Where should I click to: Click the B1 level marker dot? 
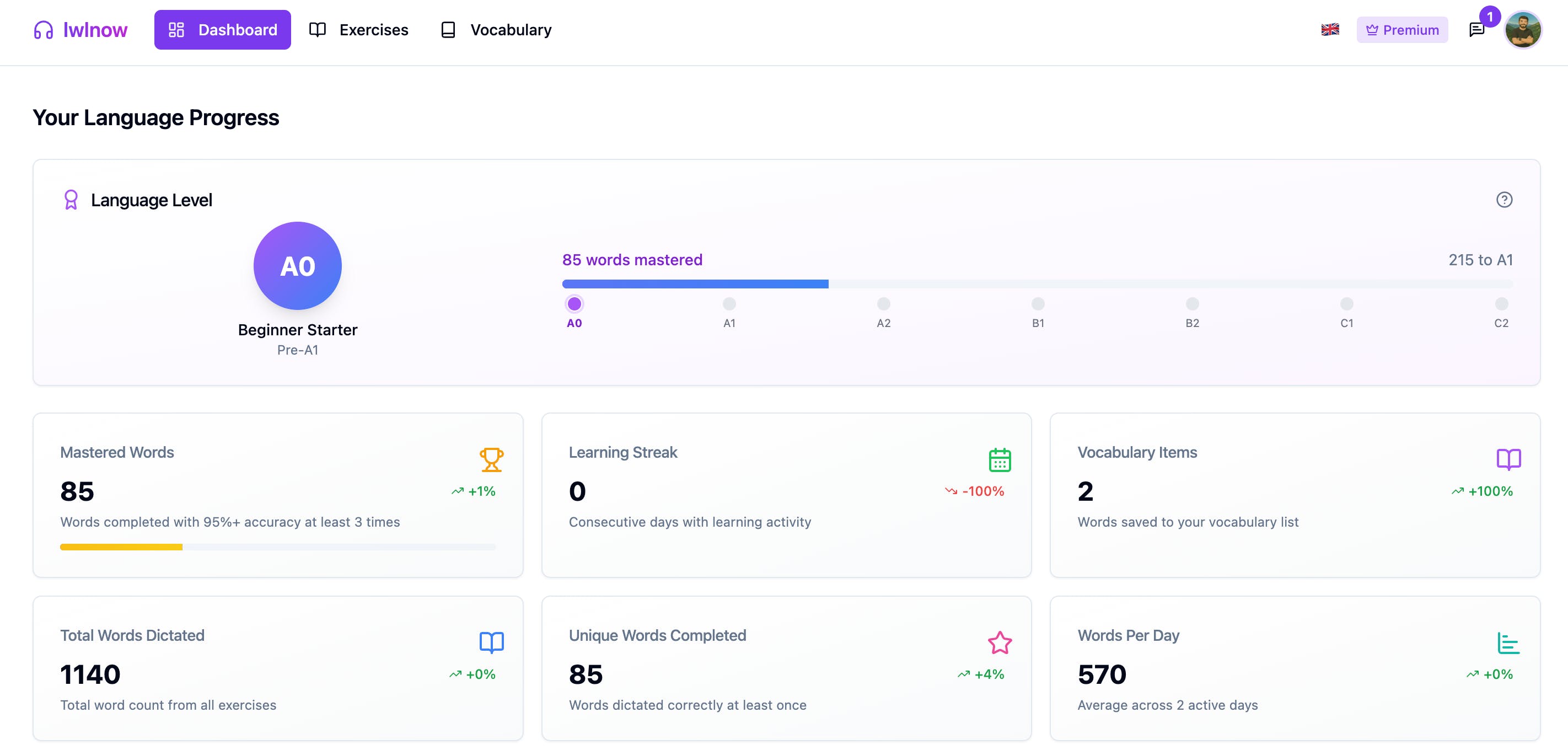tap(1038, 304)
